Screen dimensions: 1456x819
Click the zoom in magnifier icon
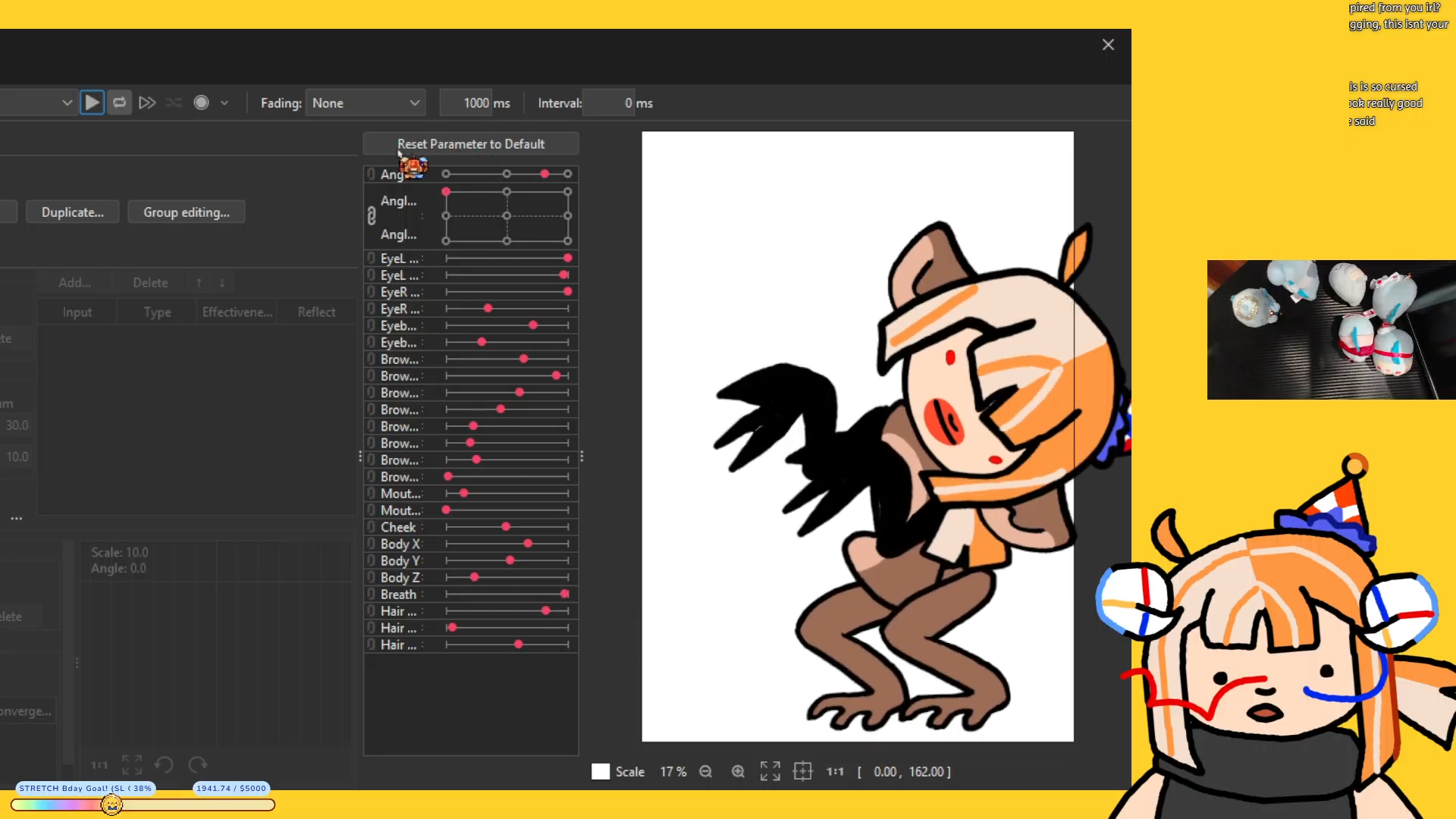pyautogui.click(x=738, y=771)
